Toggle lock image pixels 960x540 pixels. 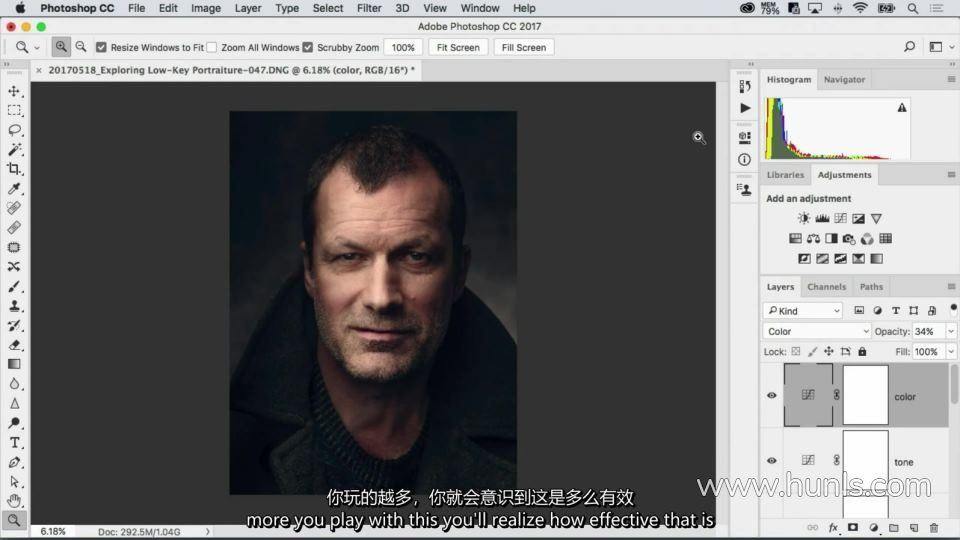[x=812, y=351]
